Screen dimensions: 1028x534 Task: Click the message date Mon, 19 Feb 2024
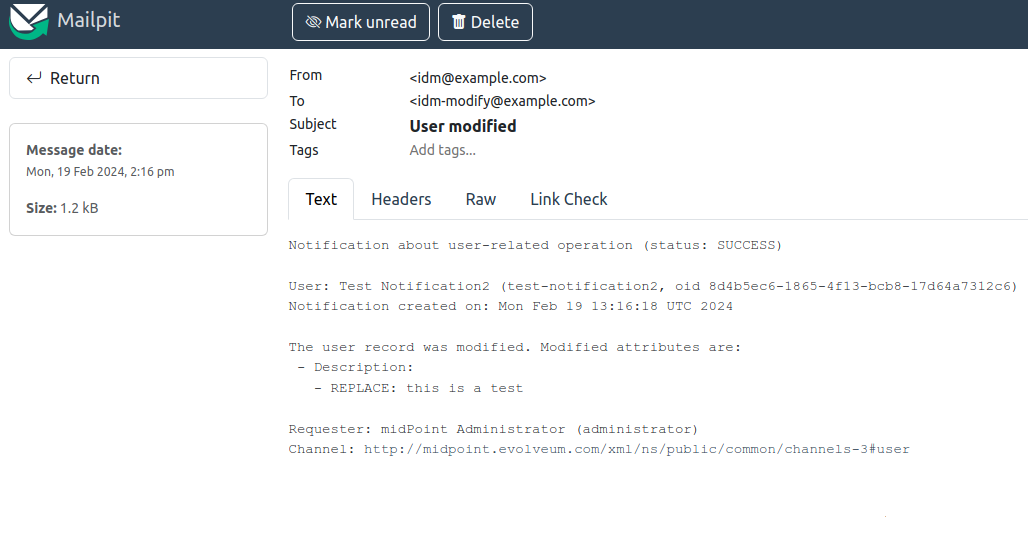pos(100,172)
